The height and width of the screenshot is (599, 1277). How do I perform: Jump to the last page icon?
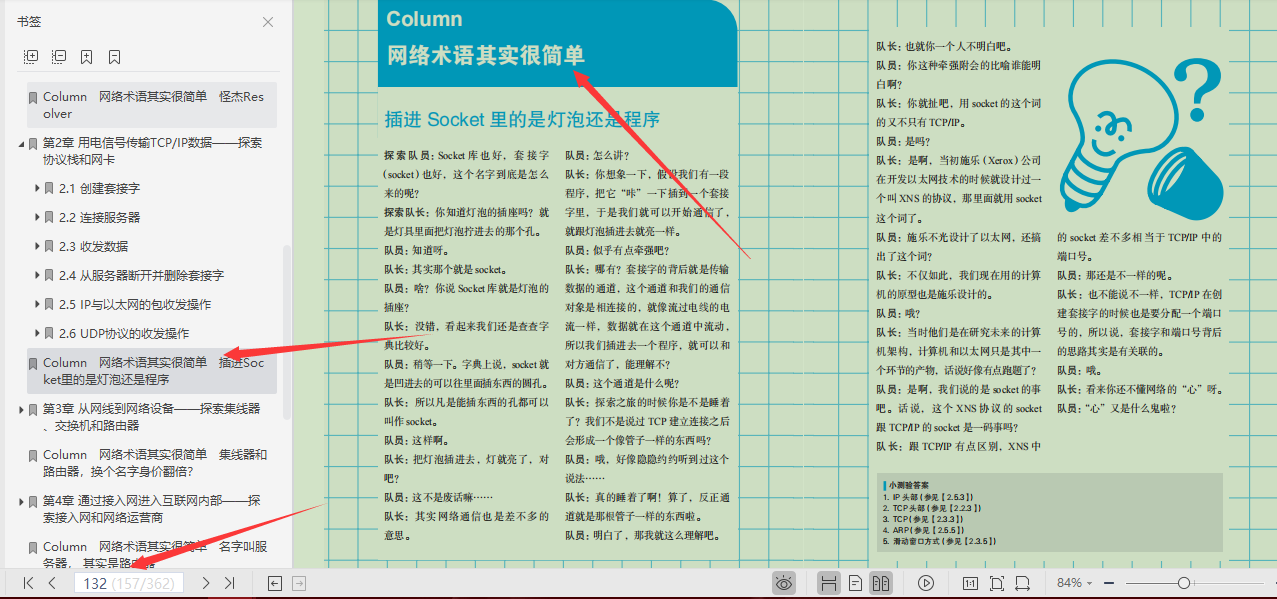pyautogui.click(x=229, y=582)
